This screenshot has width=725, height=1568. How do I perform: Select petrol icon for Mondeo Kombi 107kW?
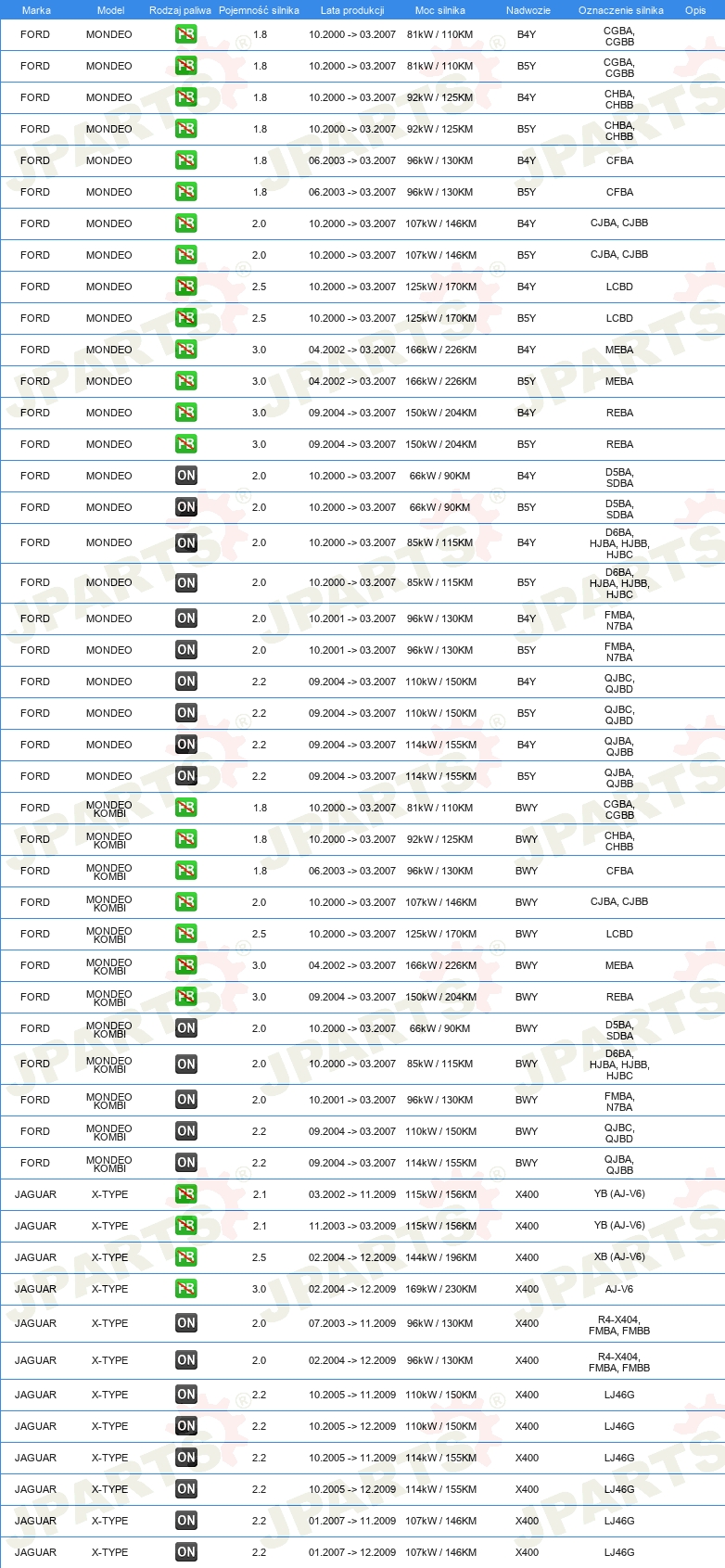186,902
